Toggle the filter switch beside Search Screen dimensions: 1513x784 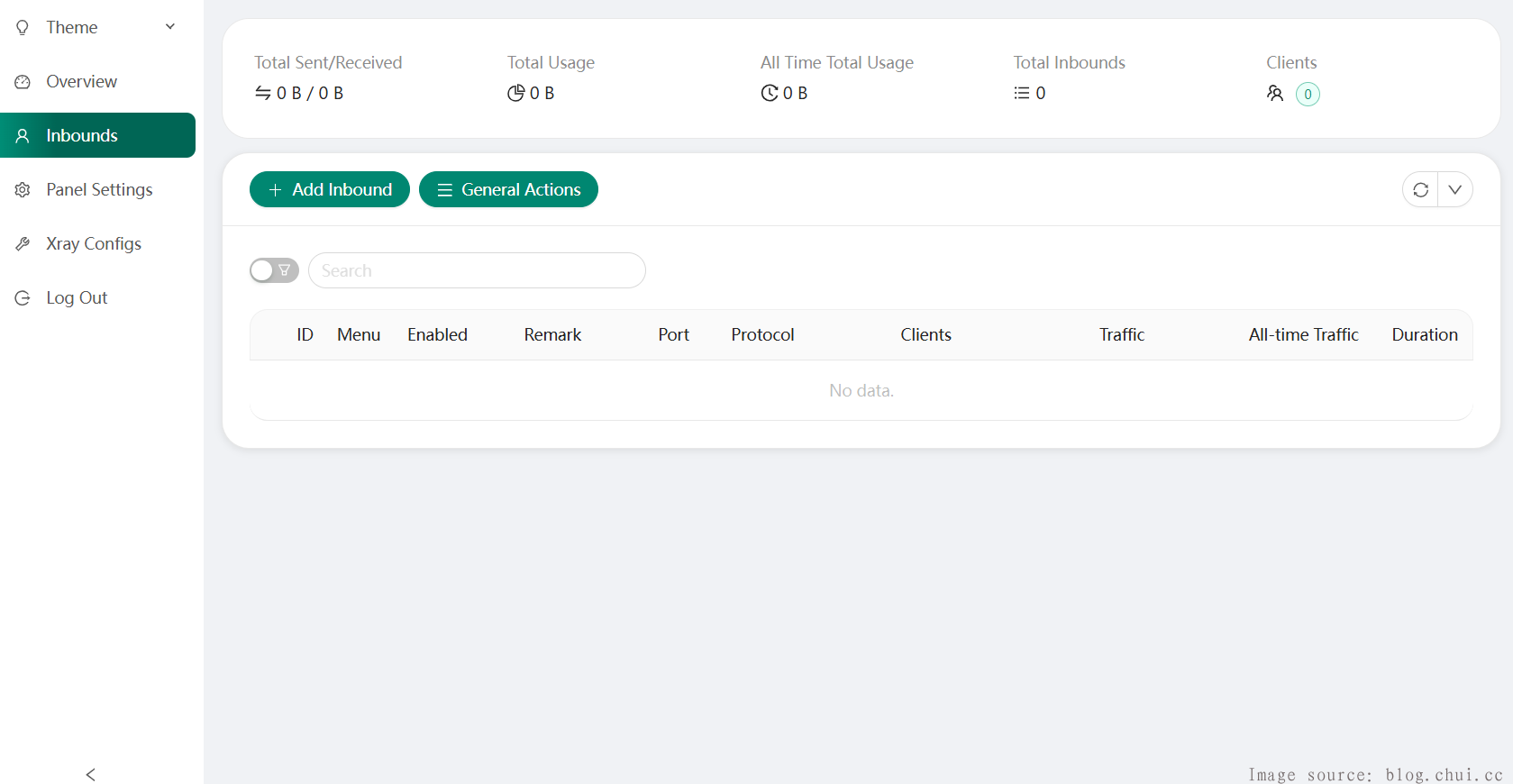(x=274, y=270)
